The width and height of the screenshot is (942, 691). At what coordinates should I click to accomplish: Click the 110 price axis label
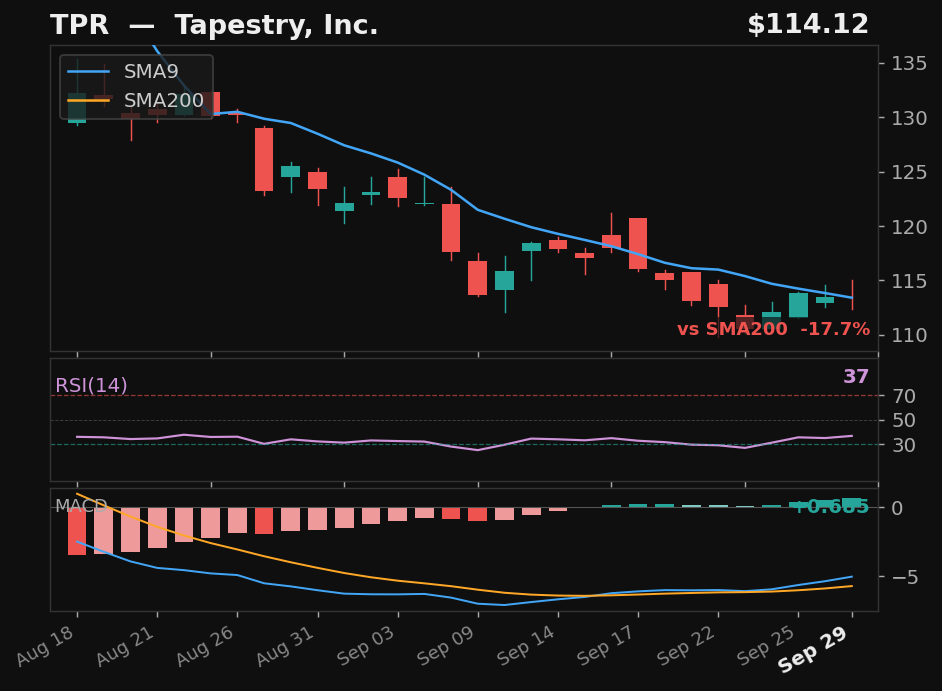(909, 335)
